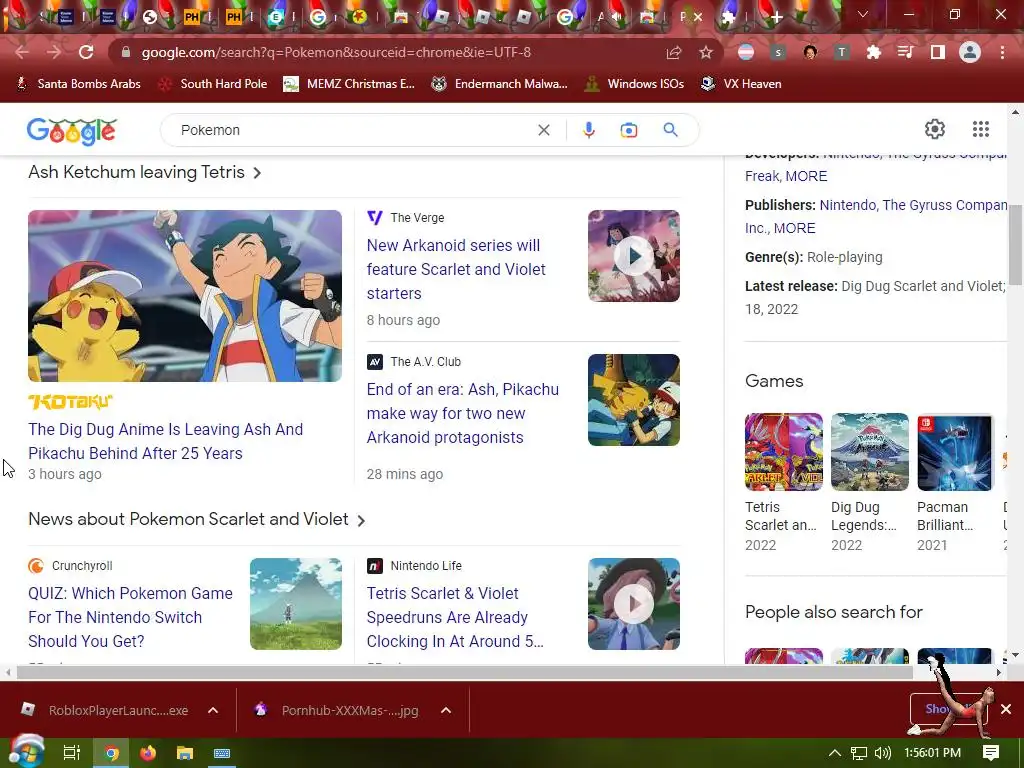Submit search with the magnifier icon
The width and height of the screenshot is (1024, 768).
[670, 129]
